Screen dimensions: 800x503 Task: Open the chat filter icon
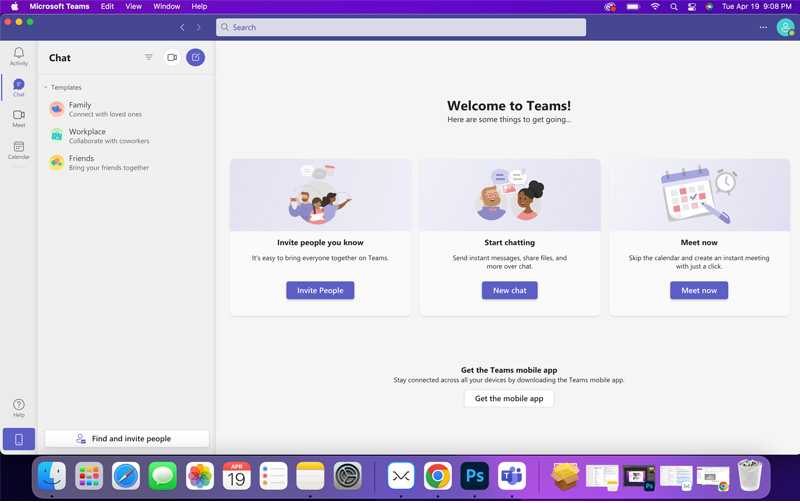[148, 57]
